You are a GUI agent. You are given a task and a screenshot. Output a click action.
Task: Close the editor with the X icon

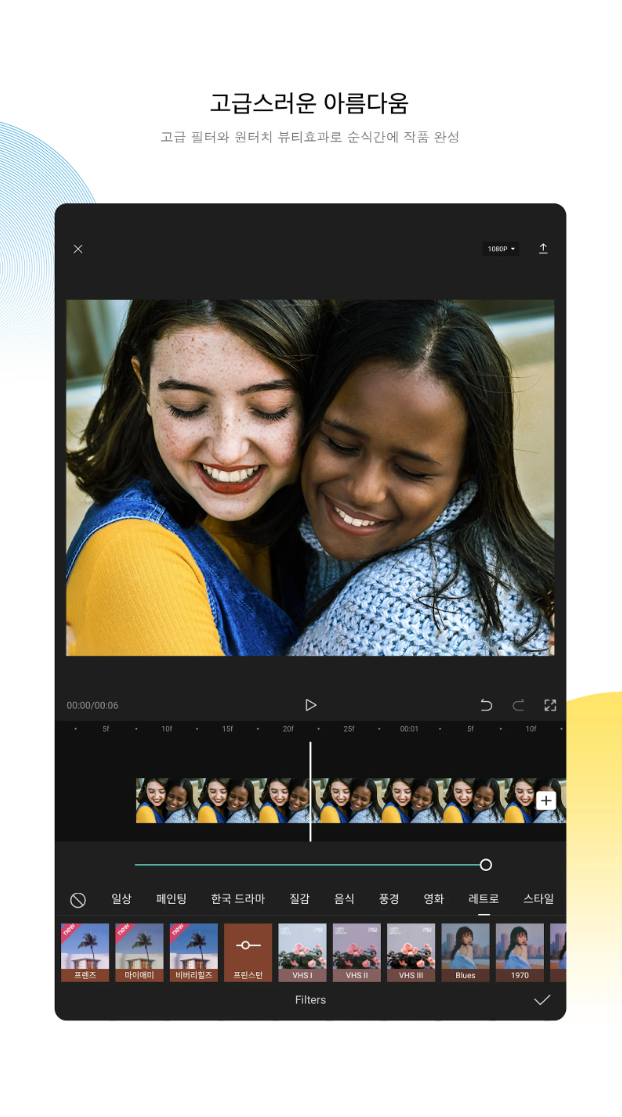(78, 249)
